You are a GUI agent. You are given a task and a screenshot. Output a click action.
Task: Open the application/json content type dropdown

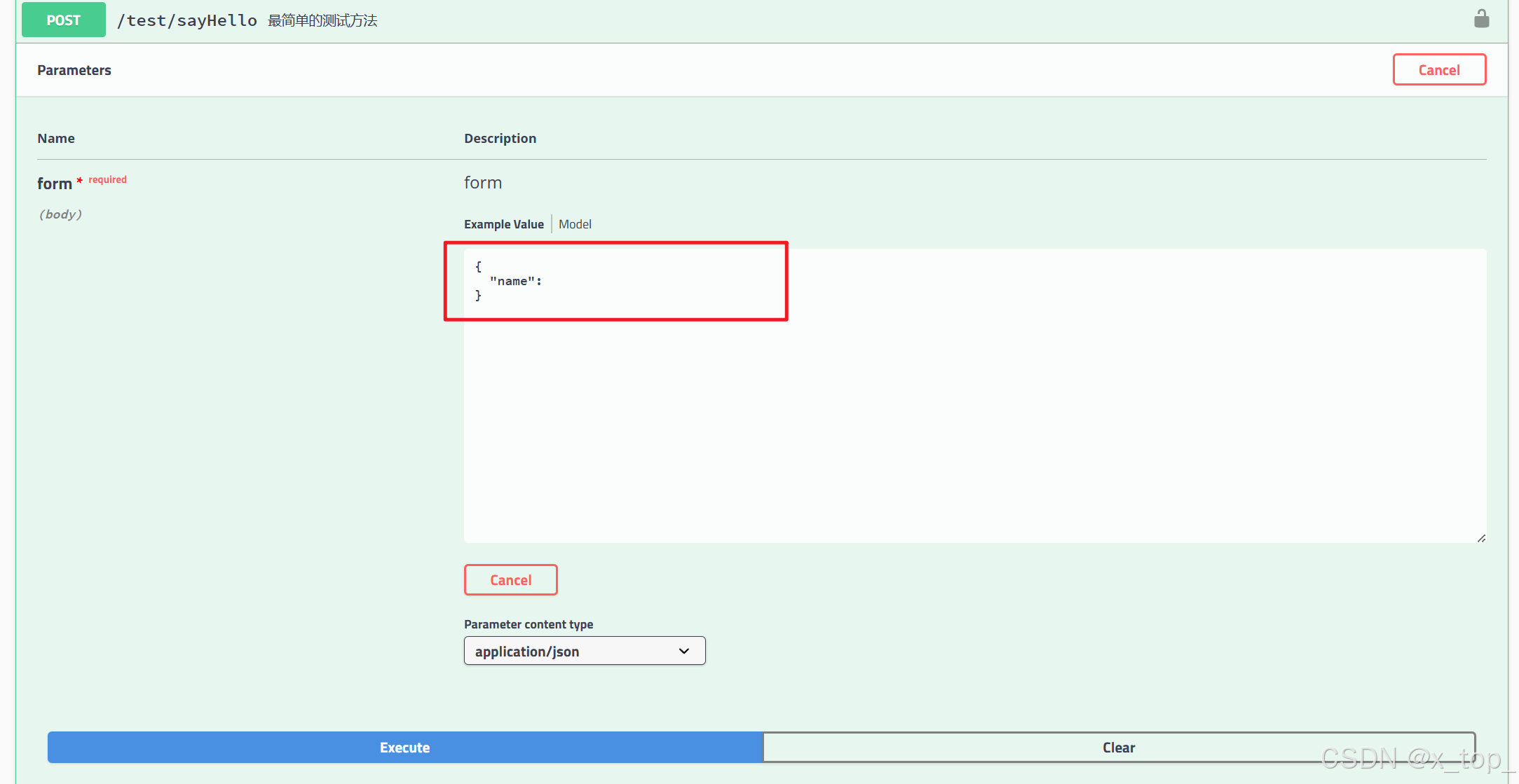[x=583, y=651]
